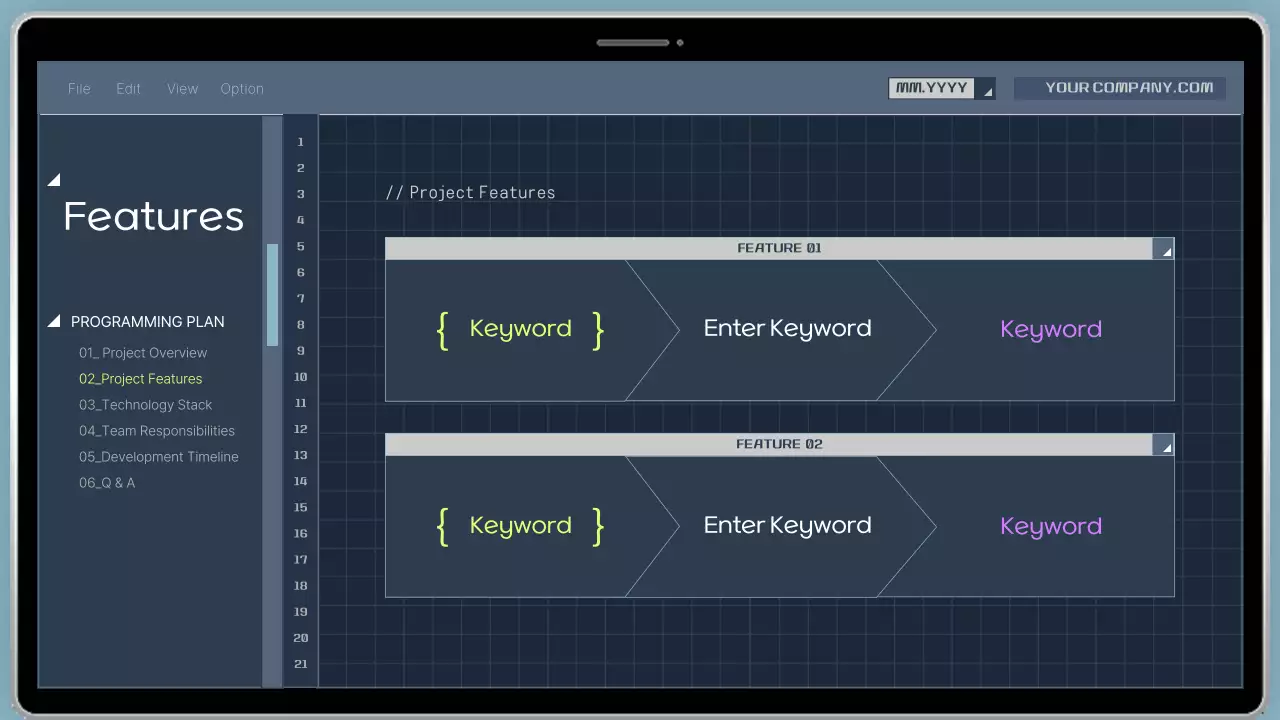The image size is (1280, 720).
Task: Click the chevron arrow shape around Enter Keyword in Feature 01
Action: pos(787,328)
